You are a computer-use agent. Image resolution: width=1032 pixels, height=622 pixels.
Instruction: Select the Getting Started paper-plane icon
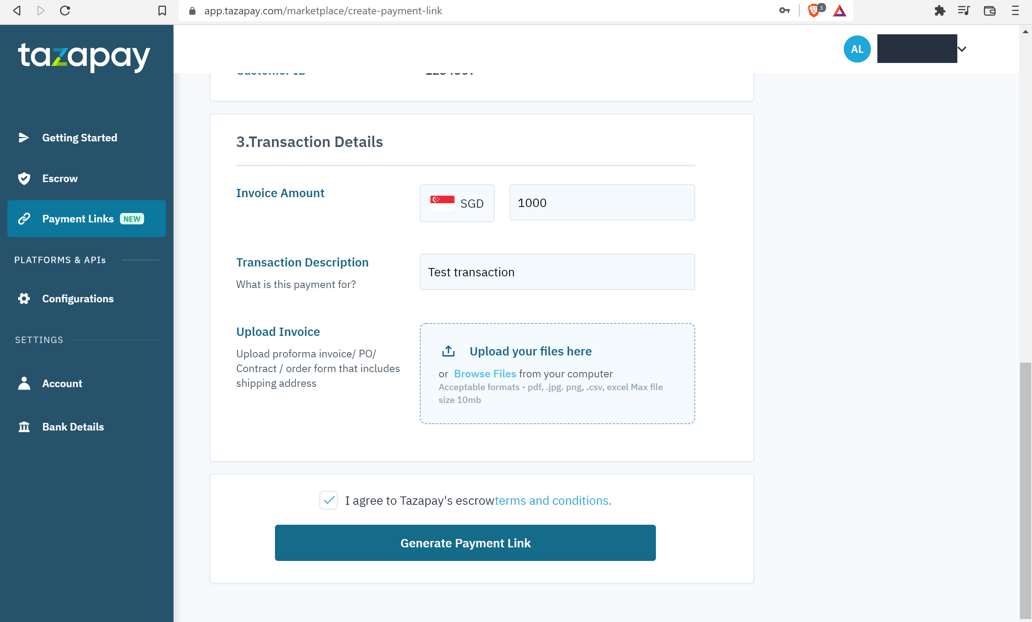click(25, 138)
